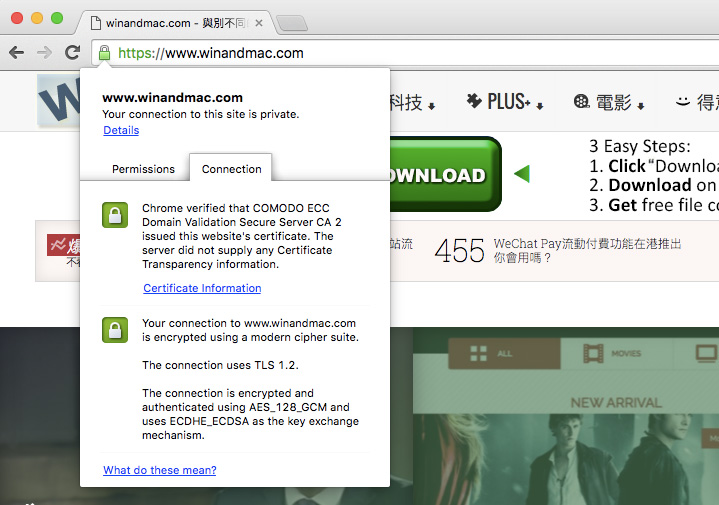Open the Certificate Information link
Viewport: 719px width, 505px height.
(x=202, y=288)
